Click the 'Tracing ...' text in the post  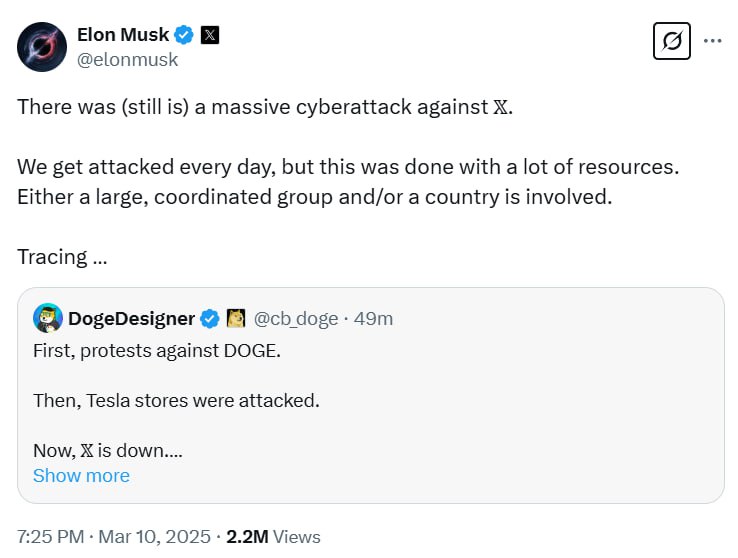pos(62,257)
